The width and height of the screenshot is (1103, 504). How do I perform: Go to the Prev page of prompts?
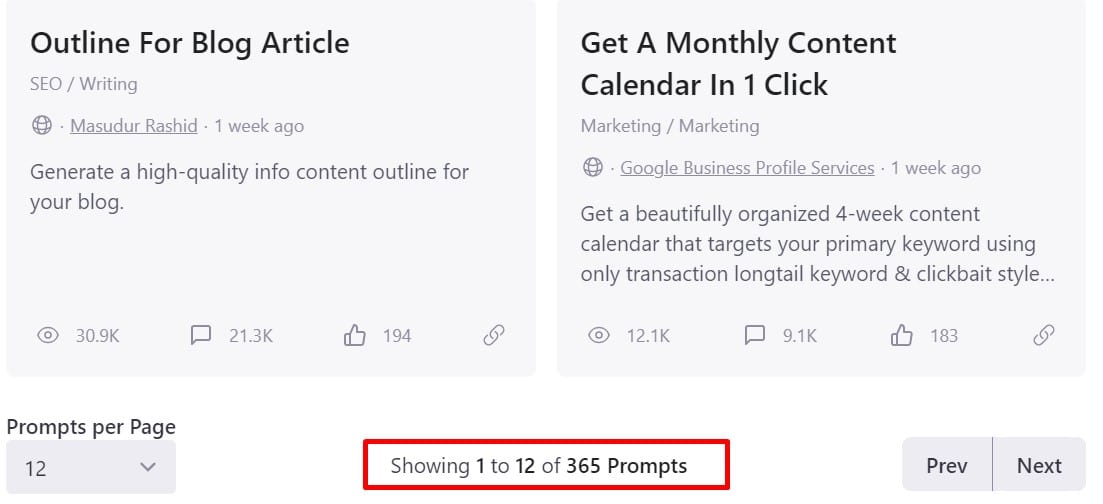coord(947,465)
